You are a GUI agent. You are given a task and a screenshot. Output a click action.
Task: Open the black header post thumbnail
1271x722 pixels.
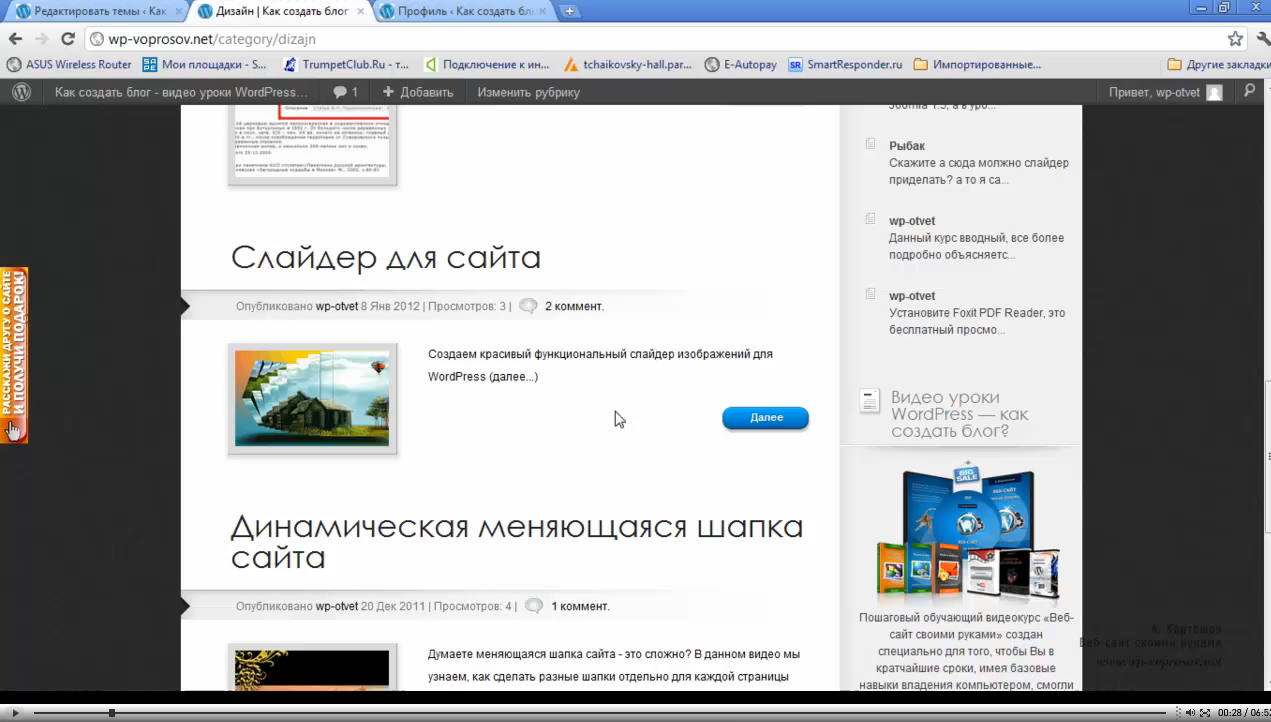click(312, 668)
